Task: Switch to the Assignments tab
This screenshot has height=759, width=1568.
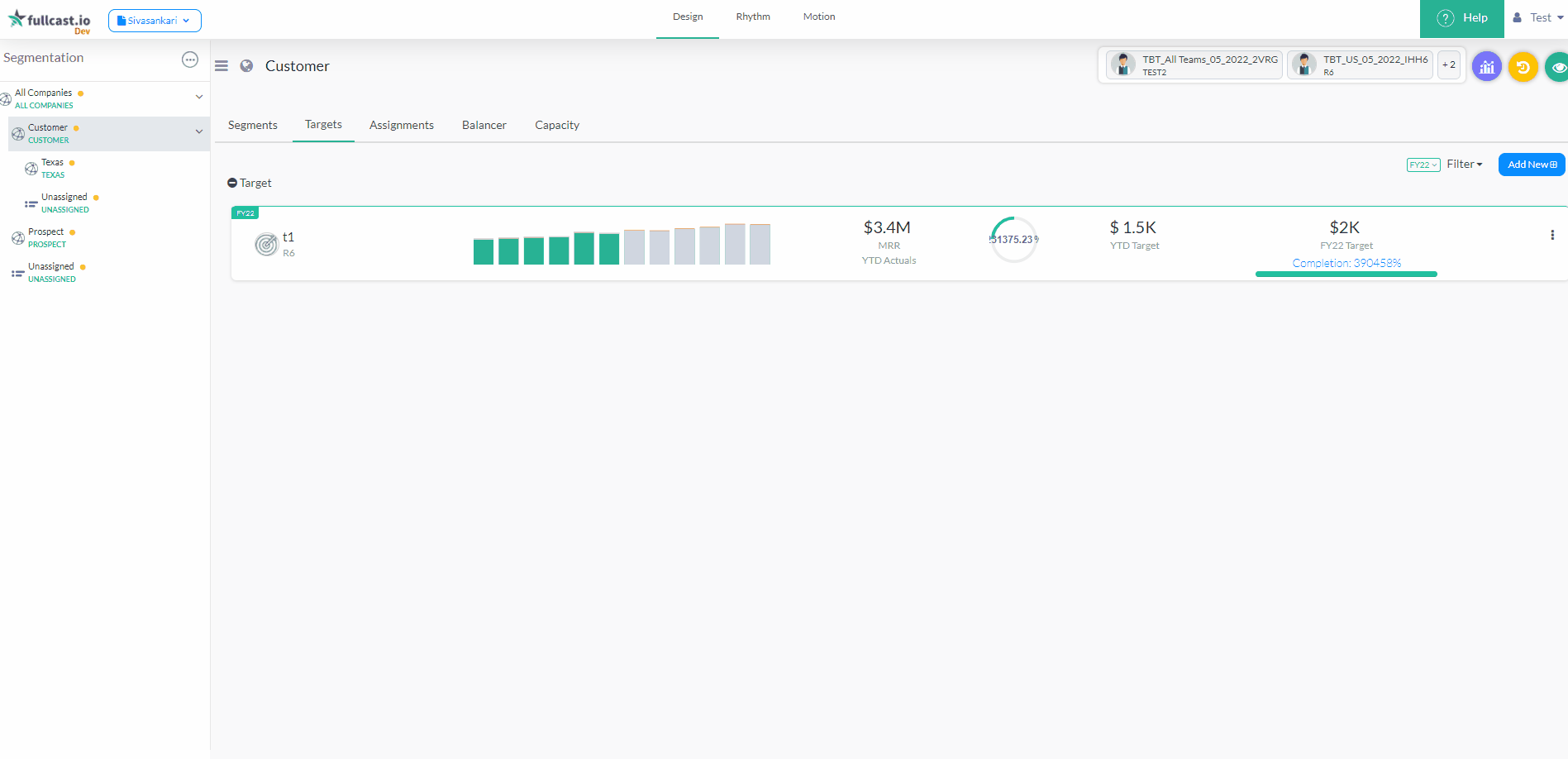Action: pos(401,125)
